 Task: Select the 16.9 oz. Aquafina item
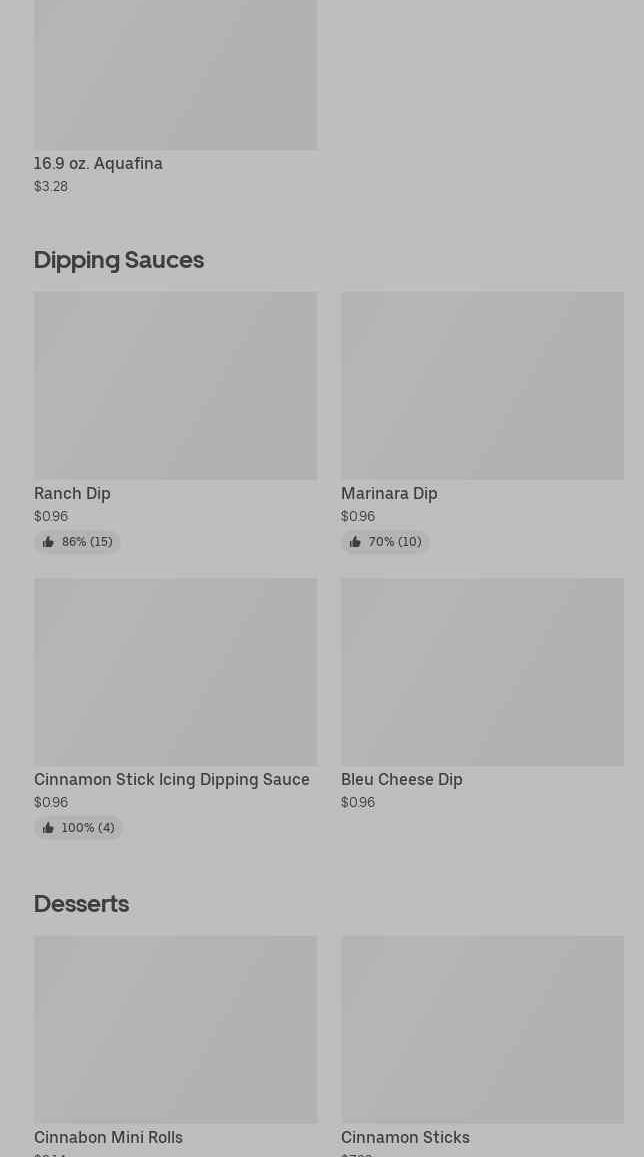pos(98,164)
